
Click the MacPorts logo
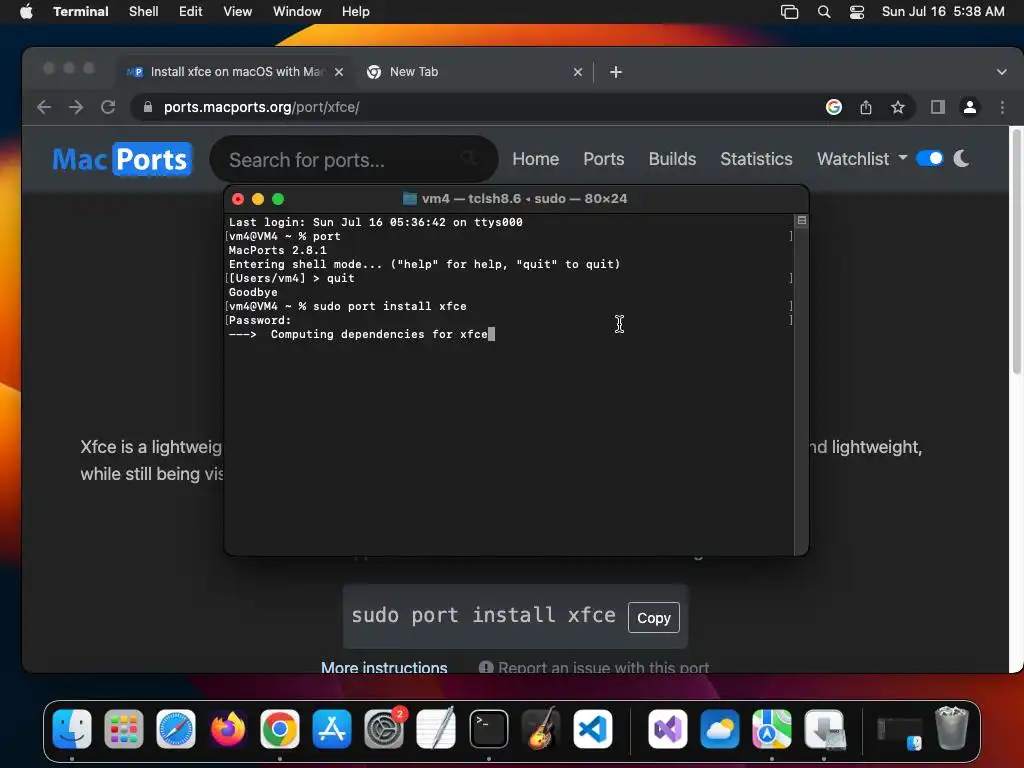click(122, 159)
